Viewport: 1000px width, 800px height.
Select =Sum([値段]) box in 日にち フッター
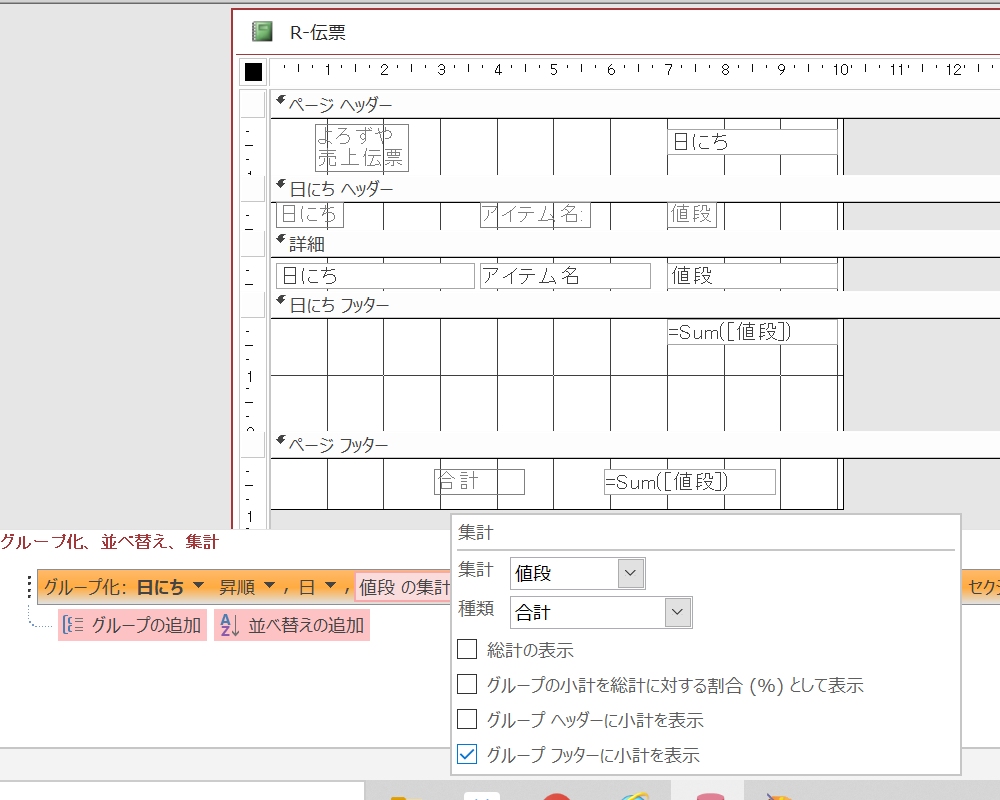(752, 332)
